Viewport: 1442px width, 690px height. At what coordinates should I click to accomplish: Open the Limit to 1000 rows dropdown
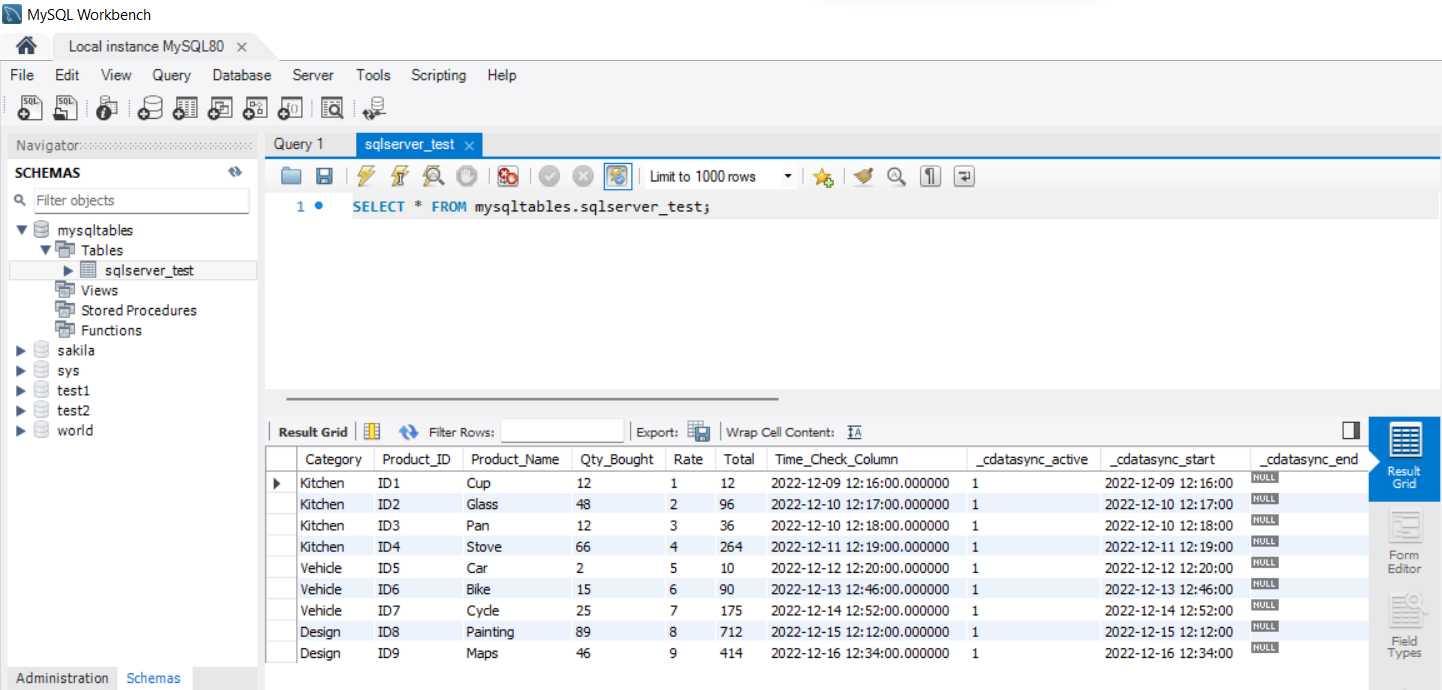pyautogui.click(x=788, y=177)
